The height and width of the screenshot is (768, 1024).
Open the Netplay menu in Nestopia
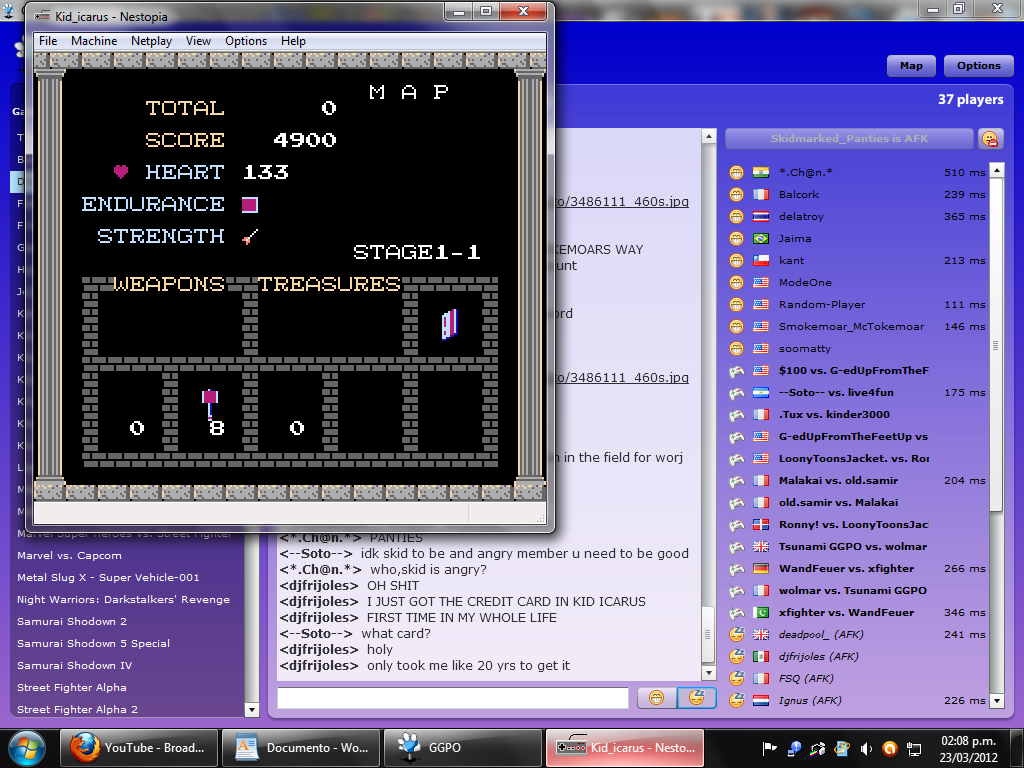152,40
